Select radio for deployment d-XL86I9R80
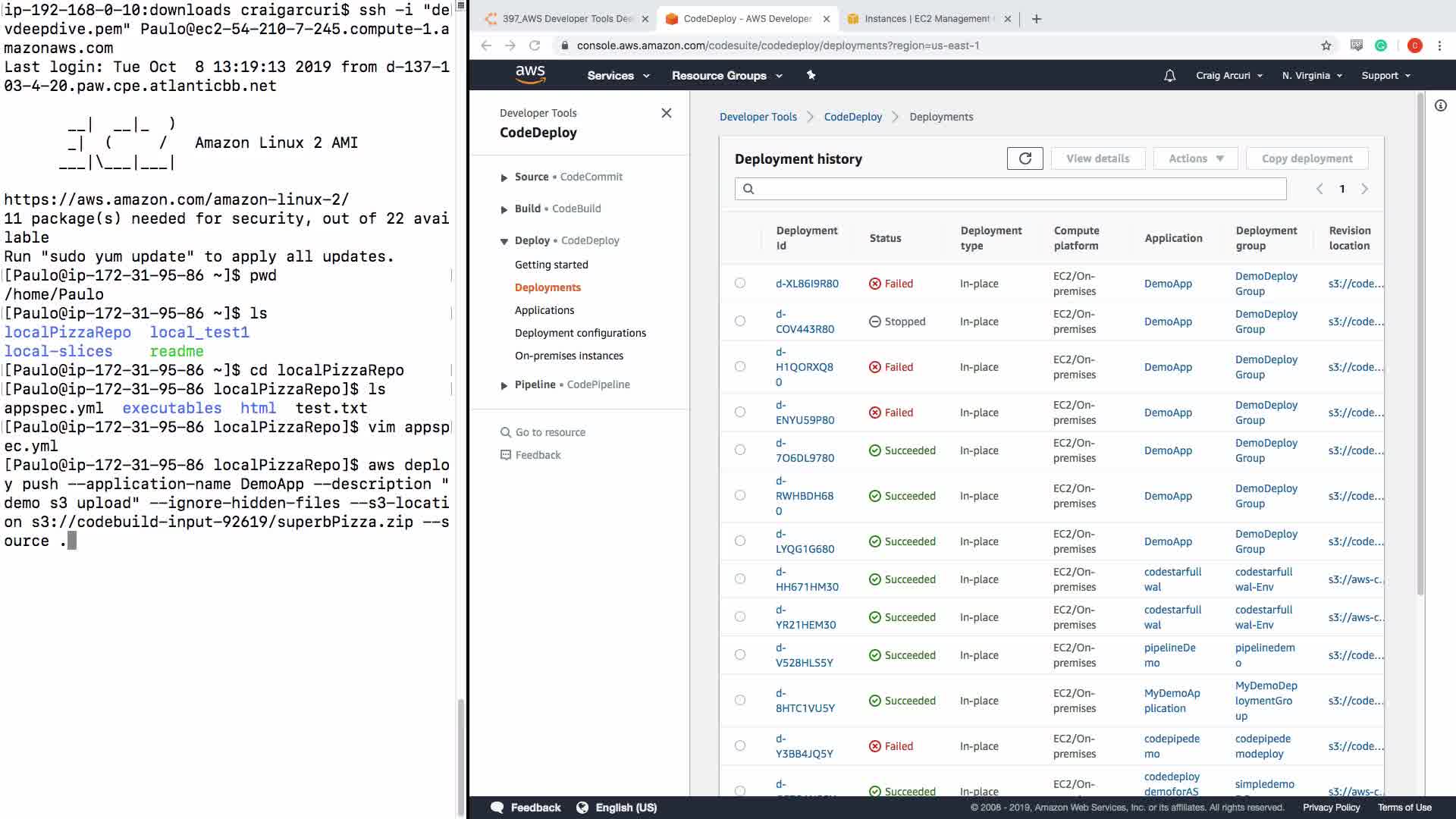Viewport: 1456px width, 819px height. pyautogui.click(x=739, y=283)
